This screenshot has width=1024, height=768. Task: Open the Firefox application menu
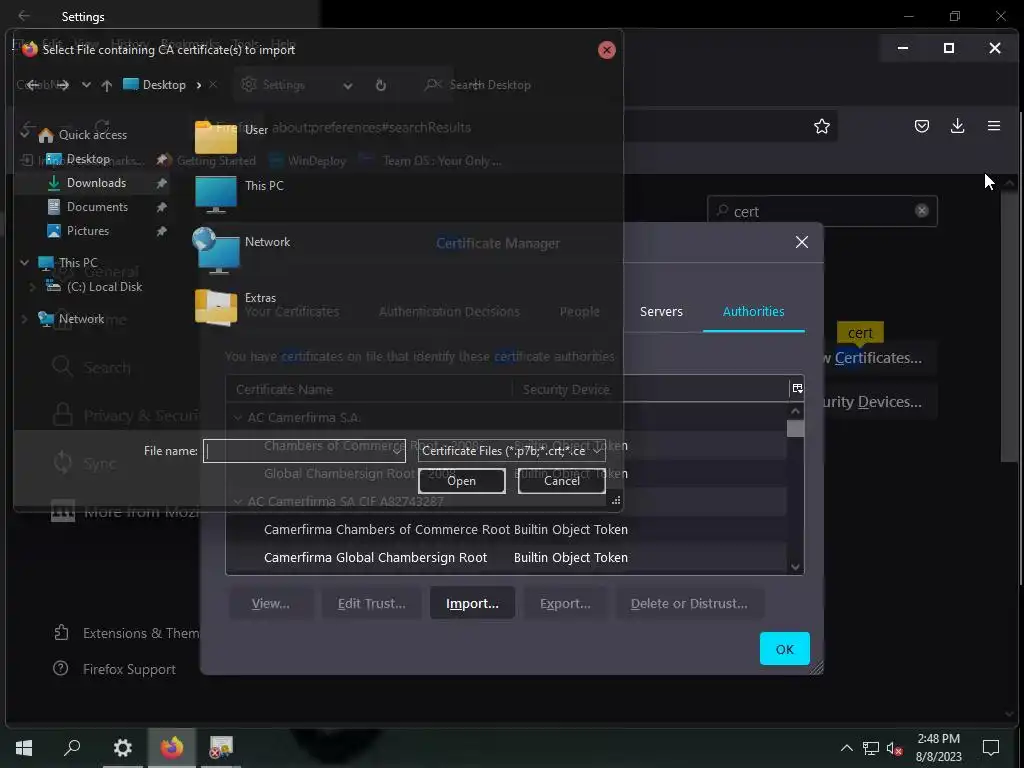993,126
